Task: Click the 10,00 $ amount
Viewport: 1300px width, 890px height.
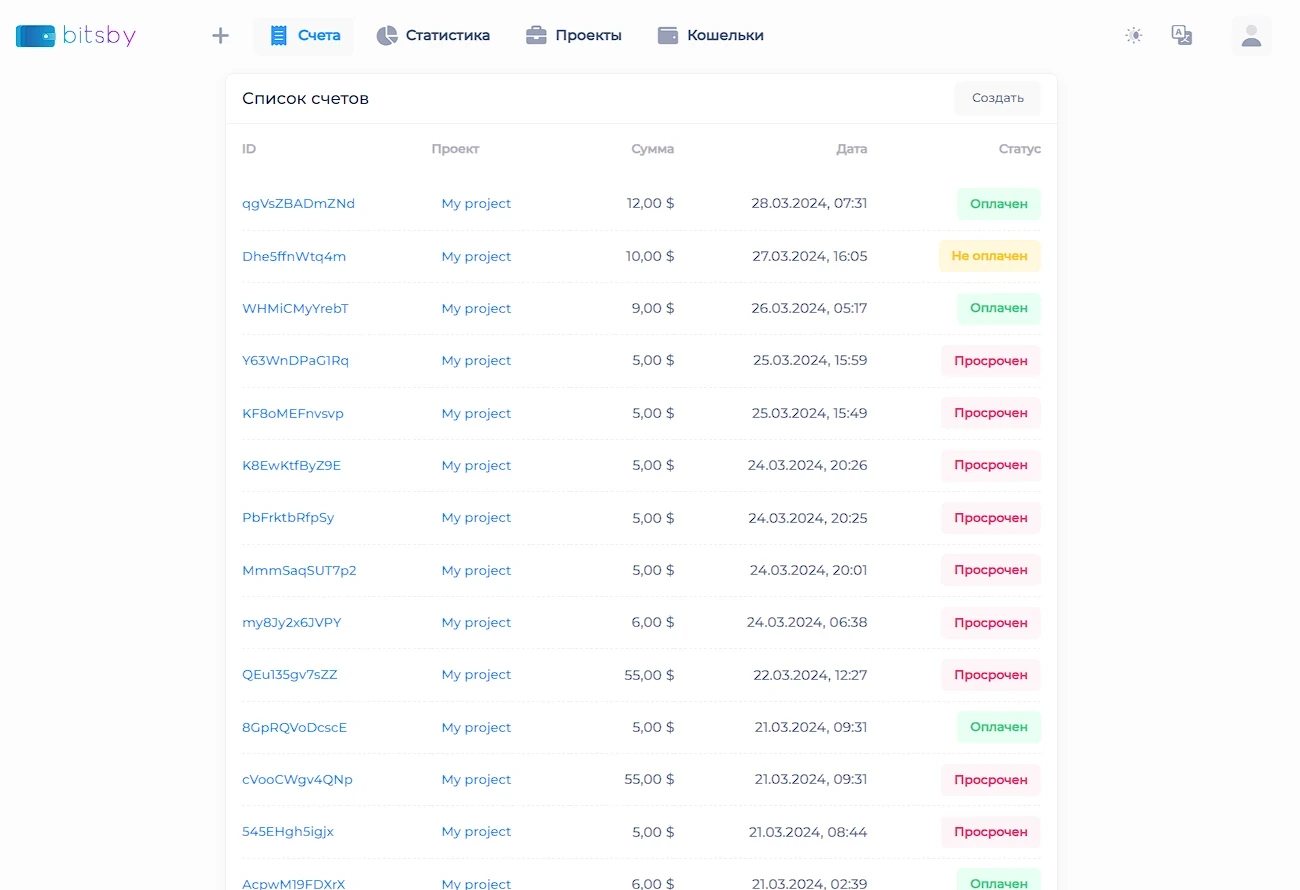Action: (650, 256)
